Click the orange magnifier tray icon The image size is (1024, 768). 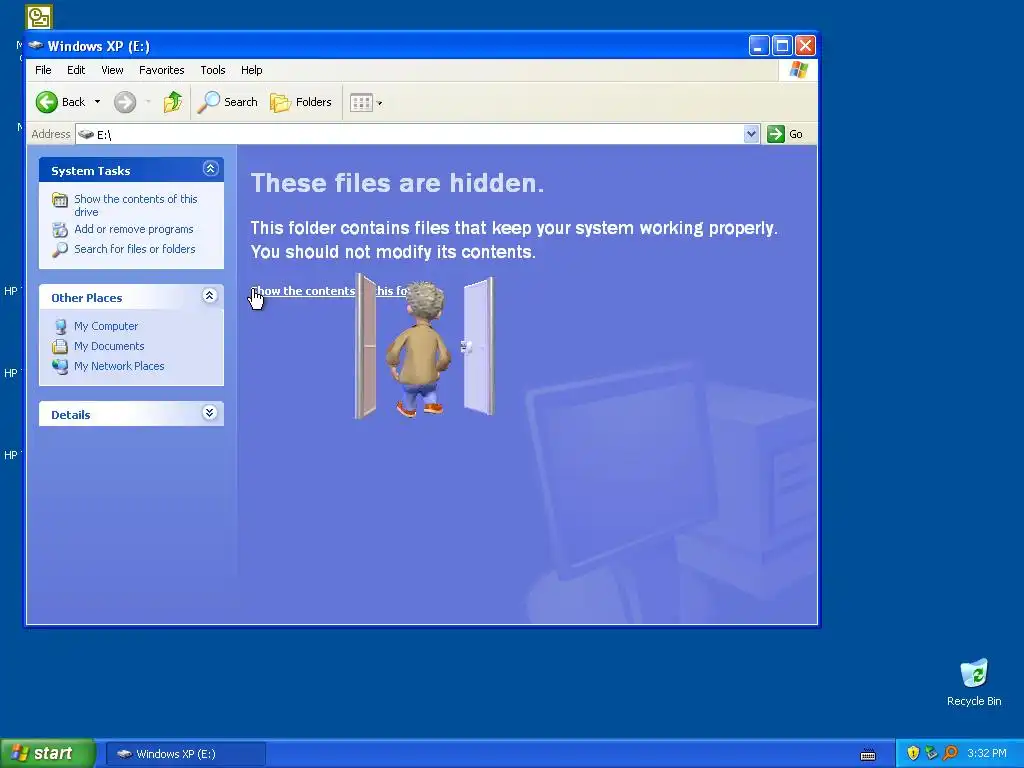point(950,753)
